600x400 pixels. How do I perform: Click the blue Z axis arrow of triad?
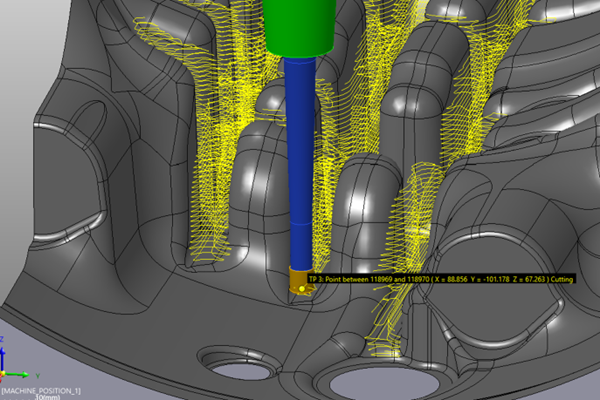(x=2, y=359)
